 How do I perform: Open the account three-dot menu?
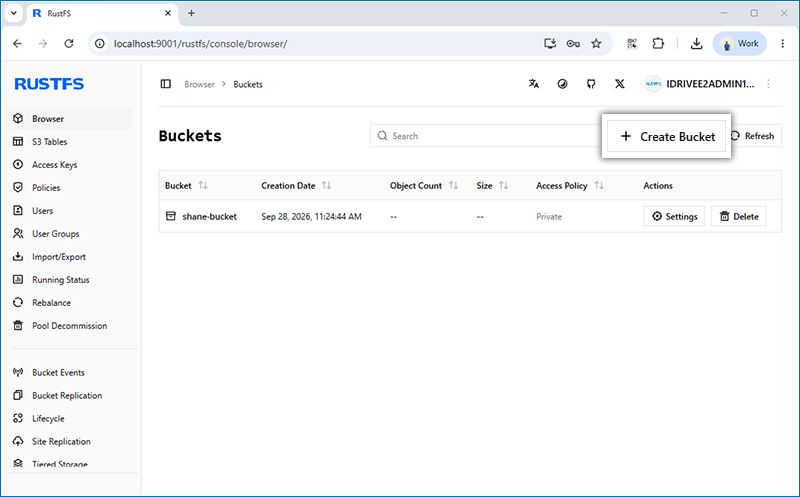(768, 84)
